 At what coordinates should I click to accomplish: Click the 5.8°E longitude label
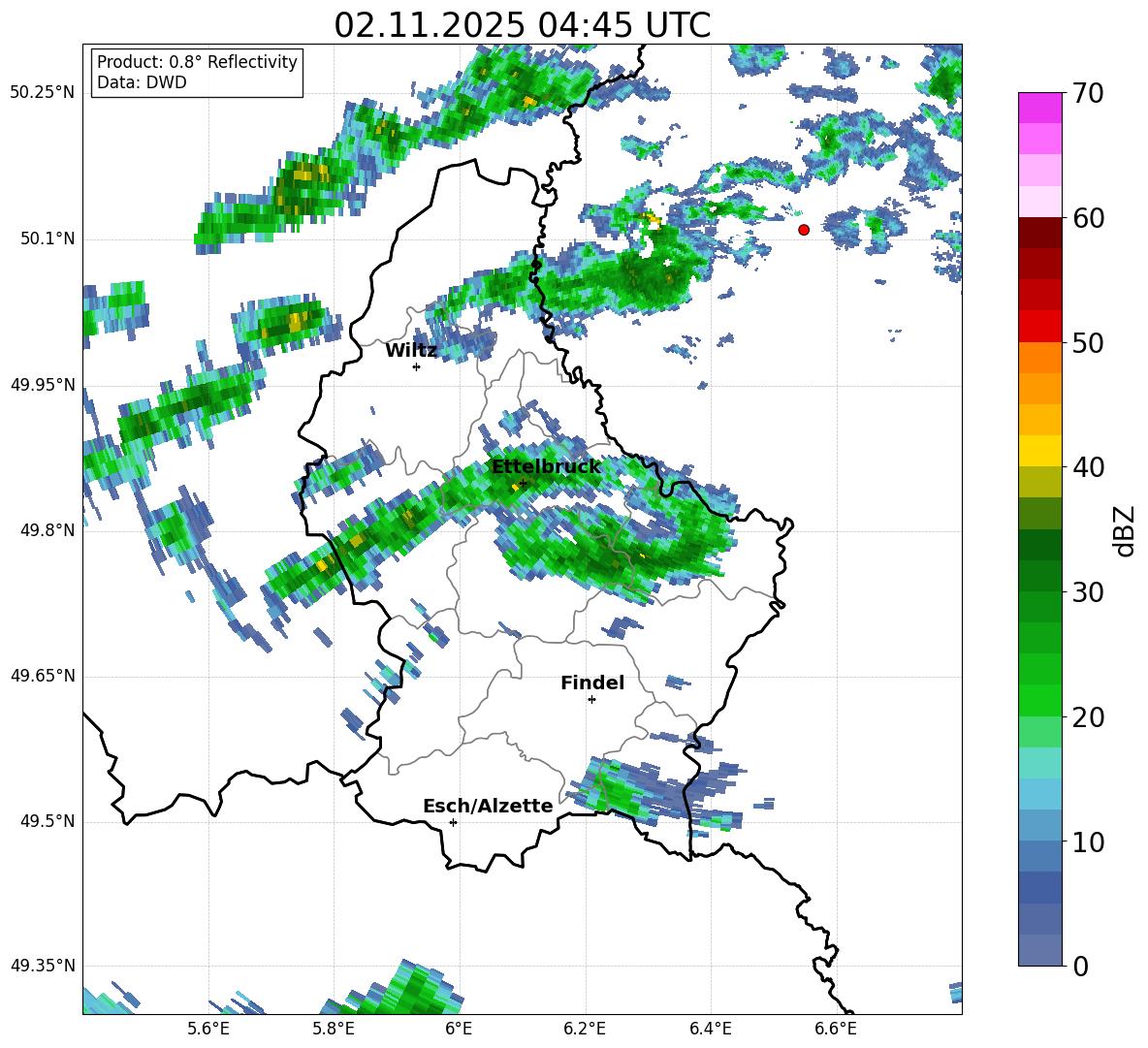click(x=334, y=1029)
